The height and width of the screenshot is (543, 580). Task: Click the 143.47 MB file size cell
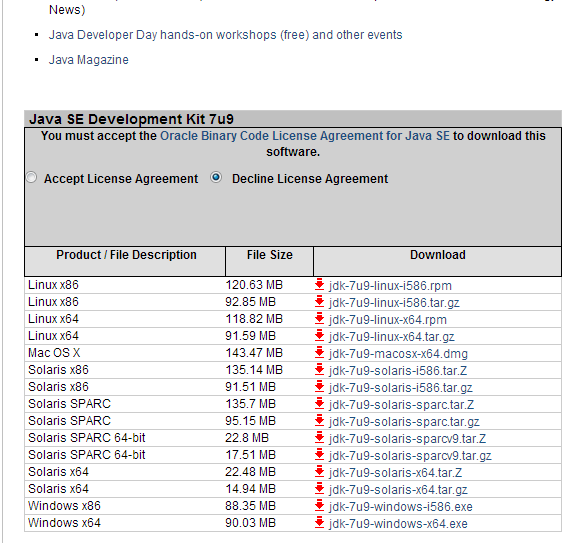point(254,353)
